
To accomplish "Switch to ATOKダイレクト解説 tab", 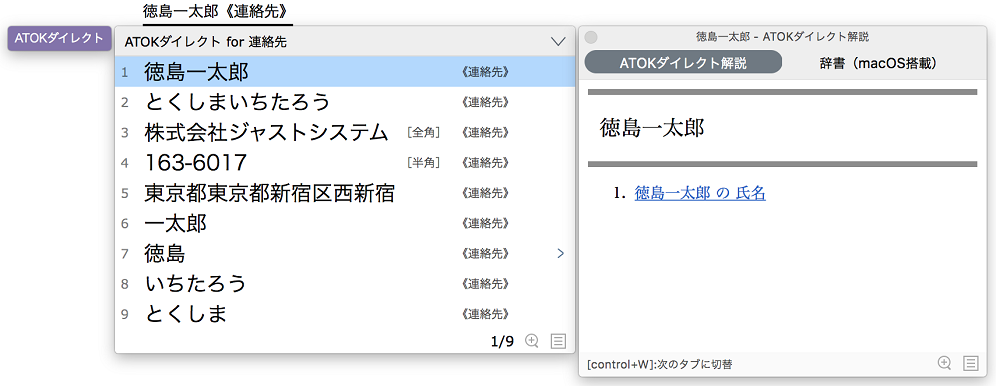I will (683, 63).
